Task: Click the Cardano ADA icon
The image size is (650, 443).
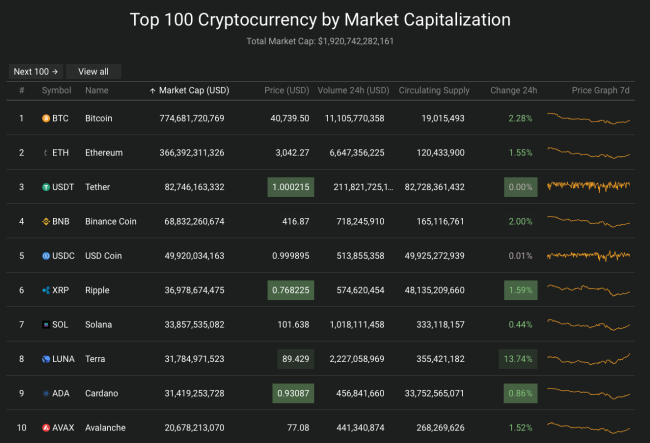Action: tap(46, 394)
